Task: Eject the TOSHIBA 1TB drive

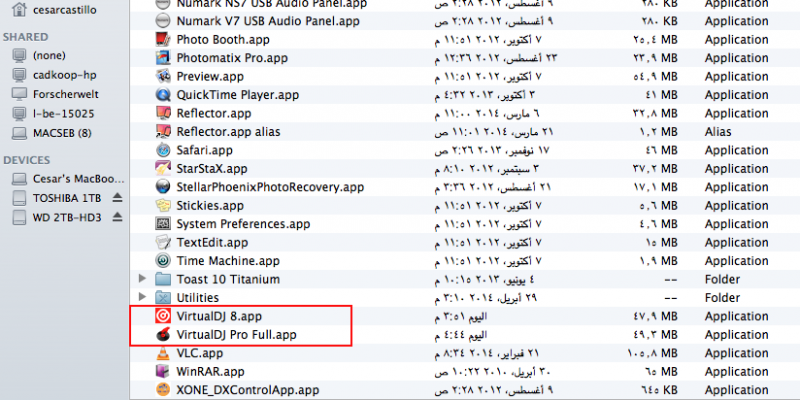Action: pyautogui.click(x=117, y=197)
